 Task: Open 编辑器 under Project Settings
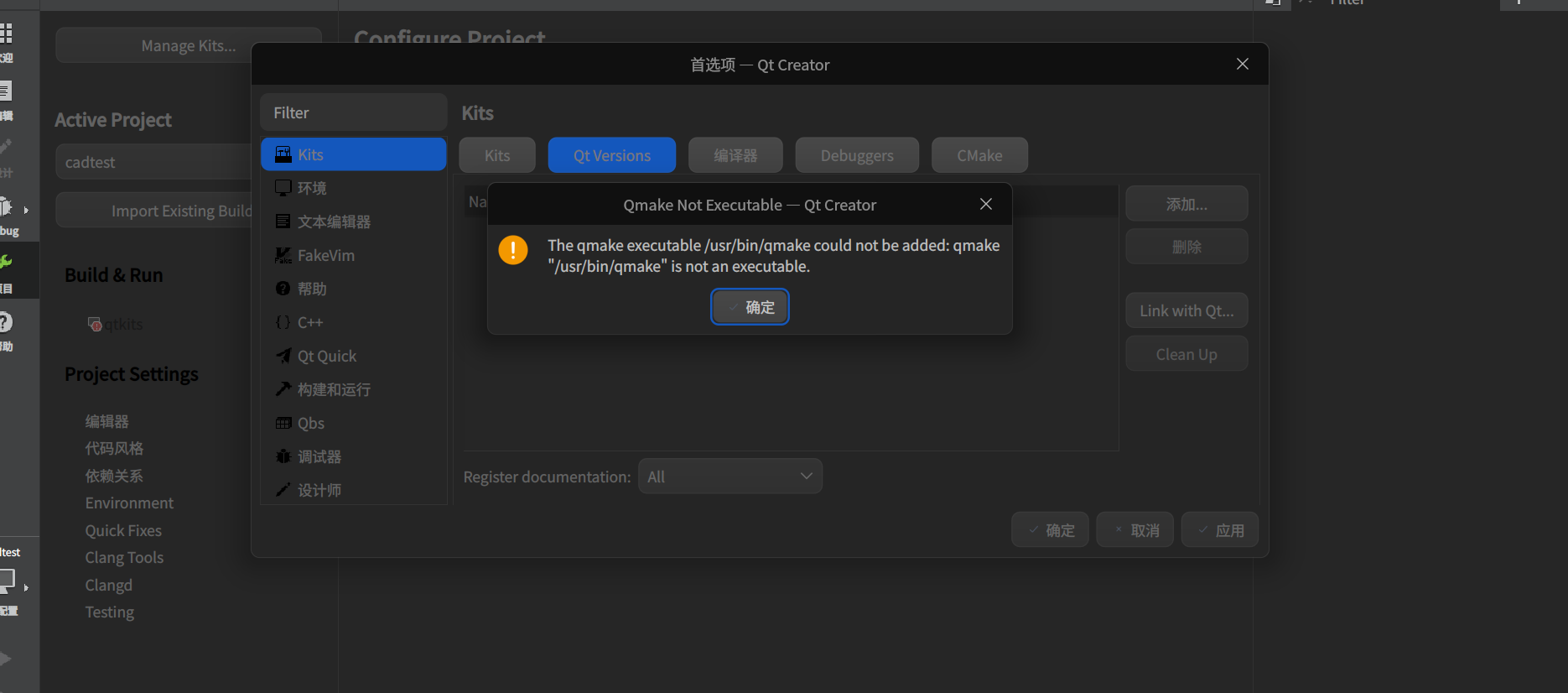(x=107, y=421)
